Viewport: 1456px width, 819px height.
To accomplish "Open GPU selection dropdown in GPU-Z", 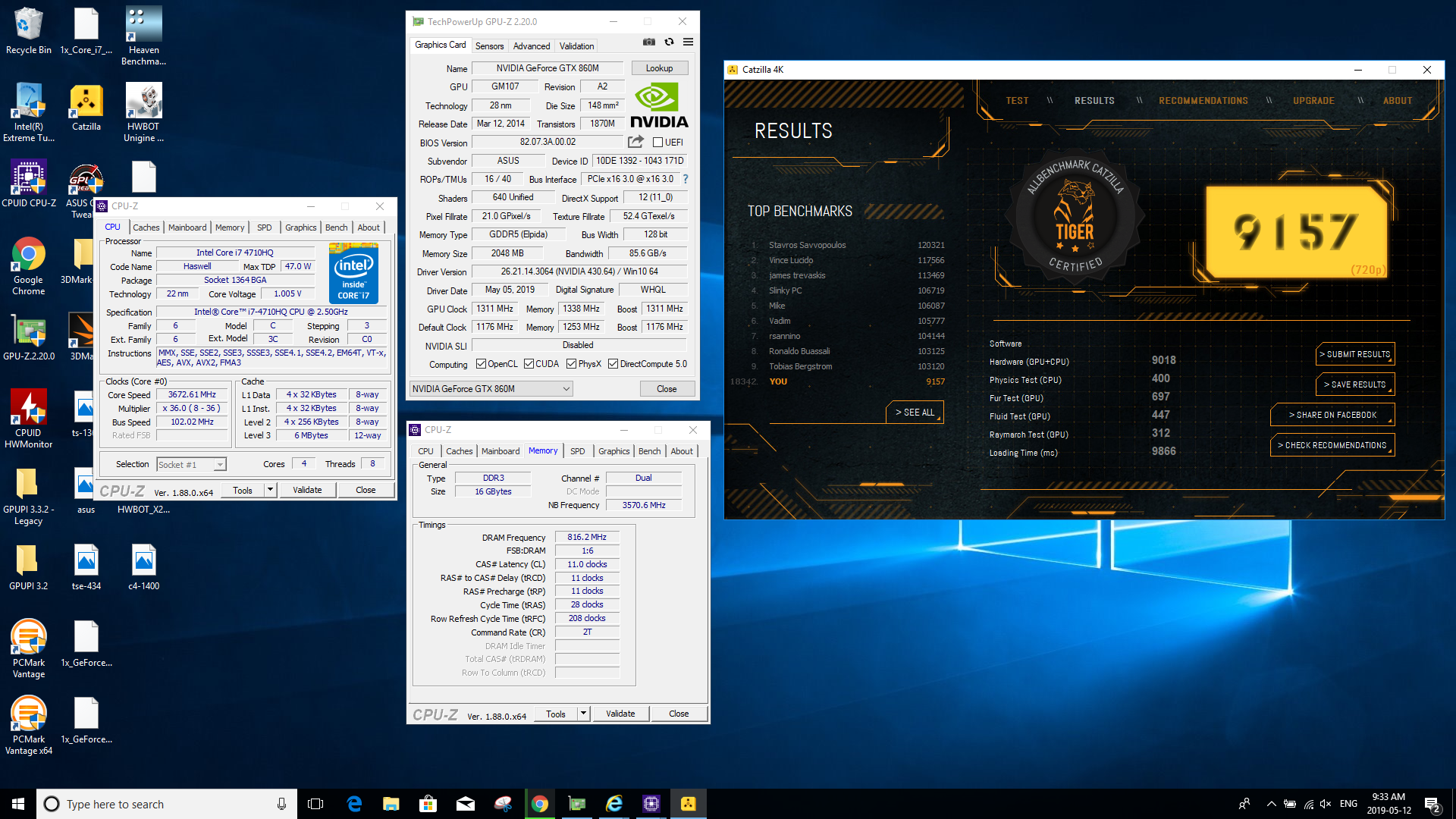I will 491,389.
